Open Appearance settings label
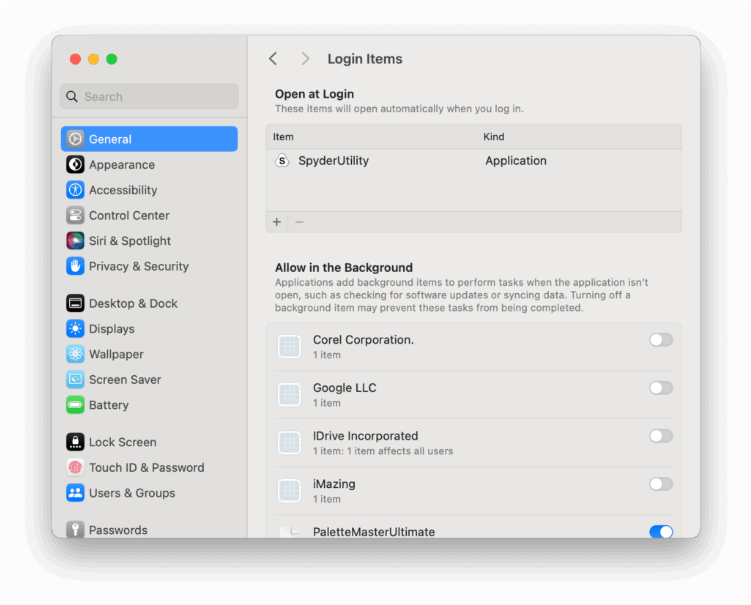The image size is (751, 605). coord(122,165)
